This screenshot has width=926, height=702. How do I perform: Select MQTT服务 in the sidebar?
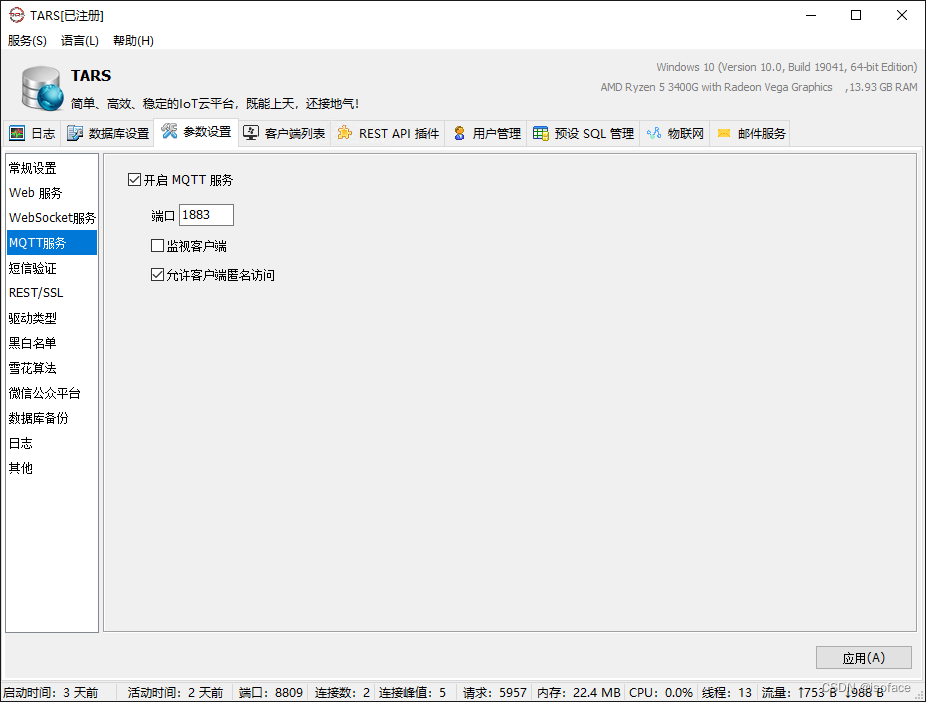(x=51, y=243)
